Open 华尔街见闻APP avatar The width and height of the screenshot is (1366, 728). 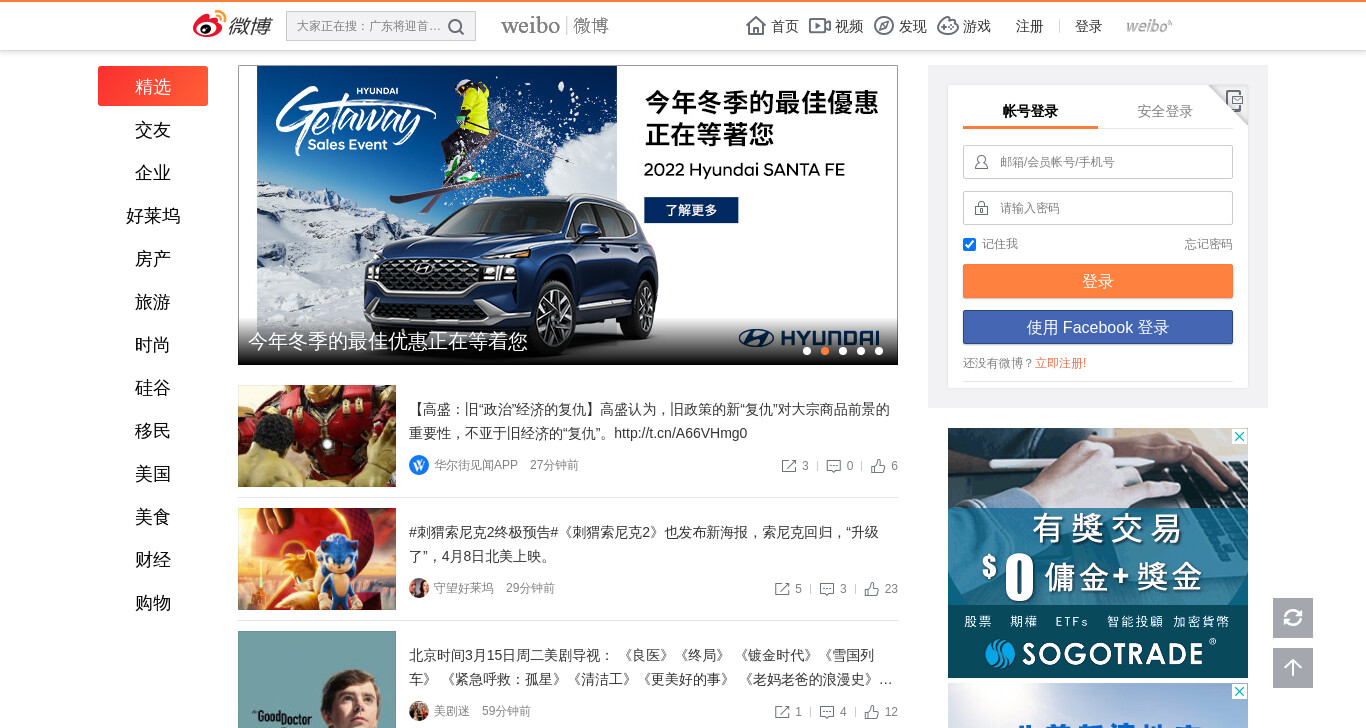[x=419, y=465]
